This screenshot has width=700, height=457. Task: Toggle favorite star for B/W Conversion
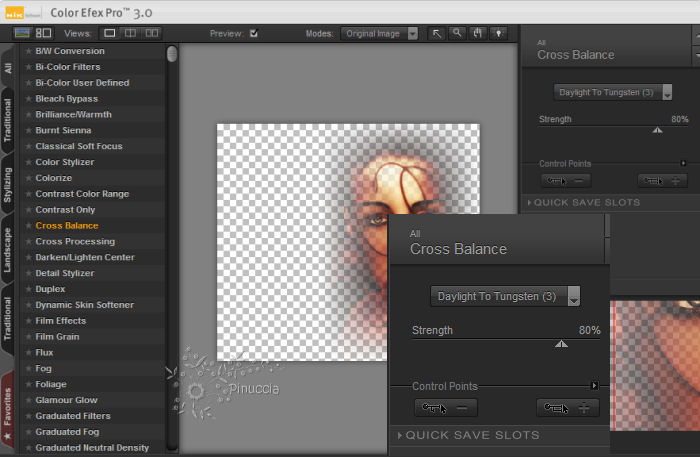coord(29,51)
